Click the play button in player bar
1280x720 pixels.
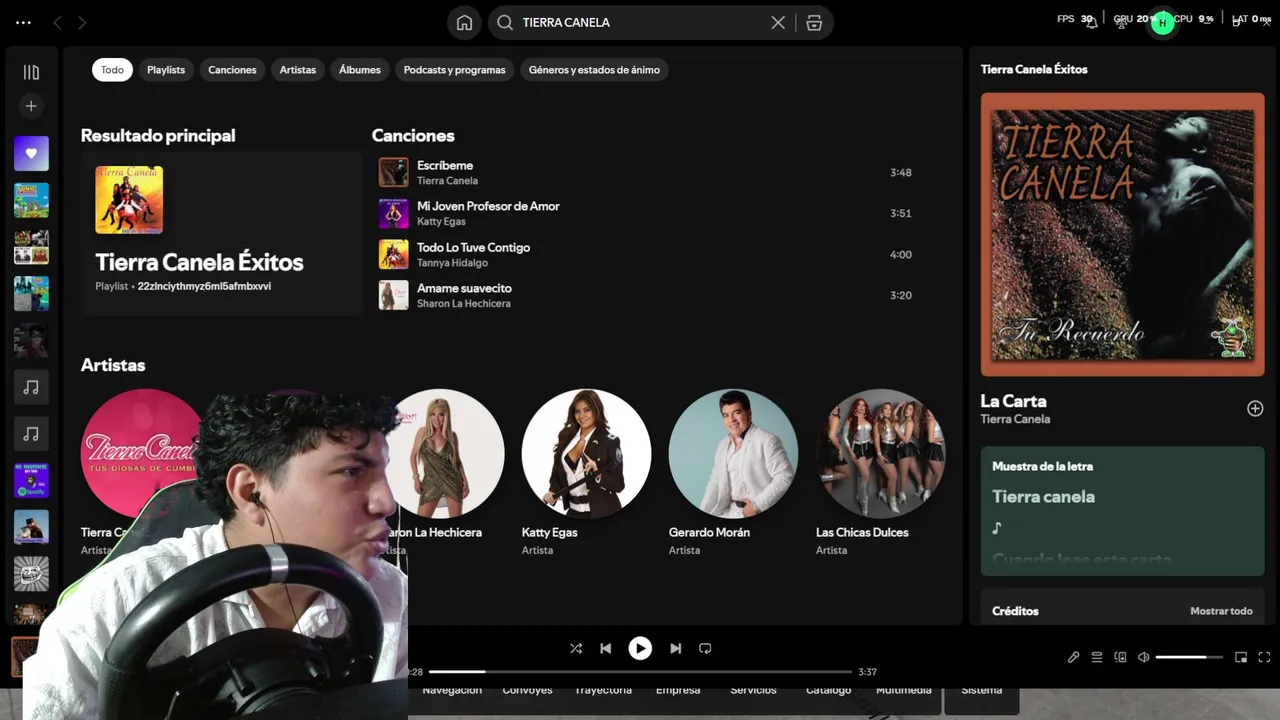click(640, 648)
